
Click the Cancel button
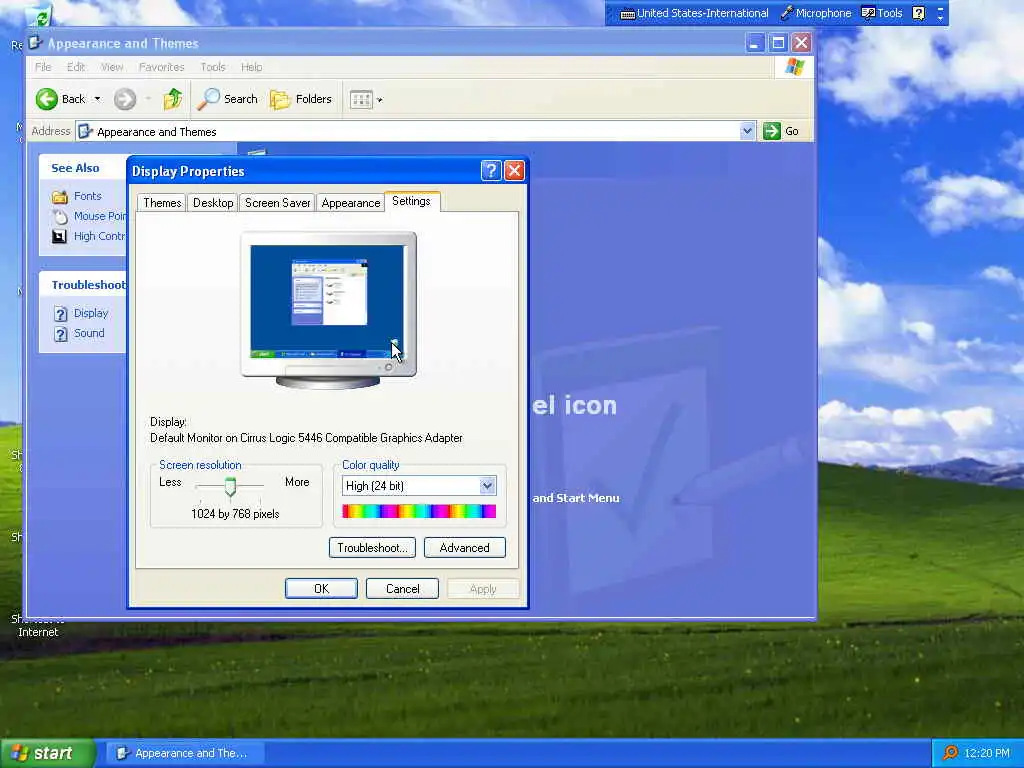pyautogui.click(x=402, y=589)
